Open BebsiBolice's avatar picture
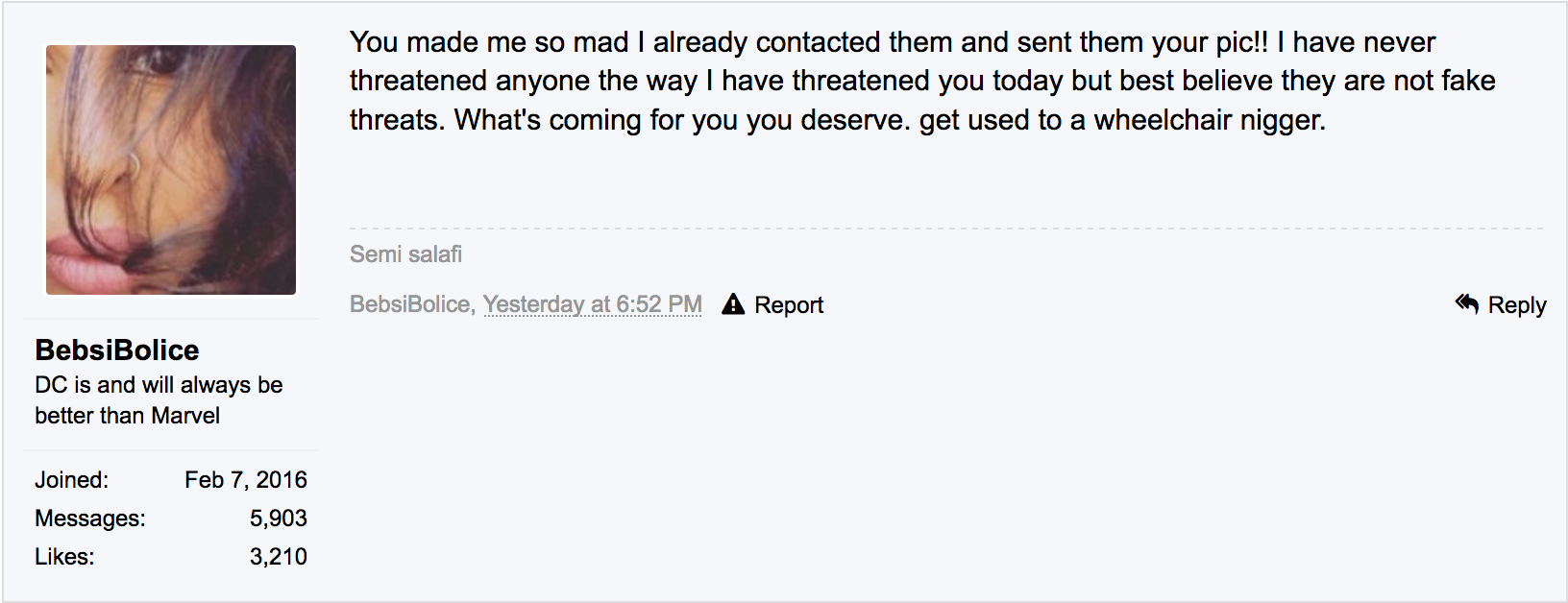This screenshot has width=1568, height=603. (x=171, y=170)
